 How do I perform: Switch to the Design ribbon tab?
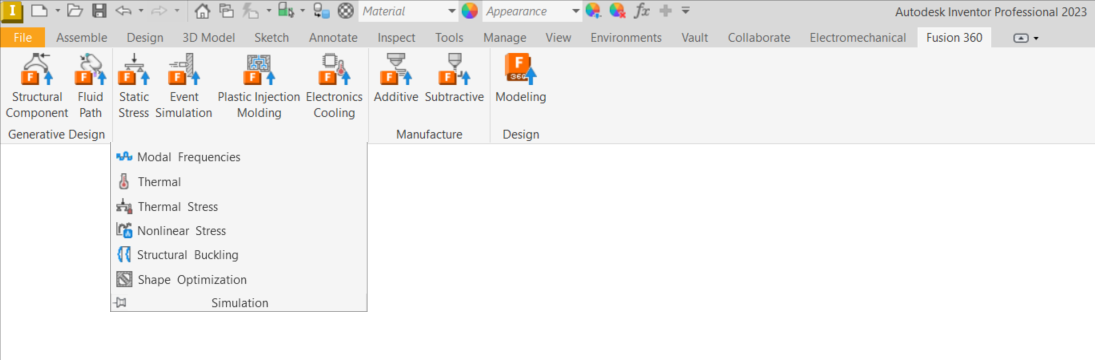click(x=146, y=38)
